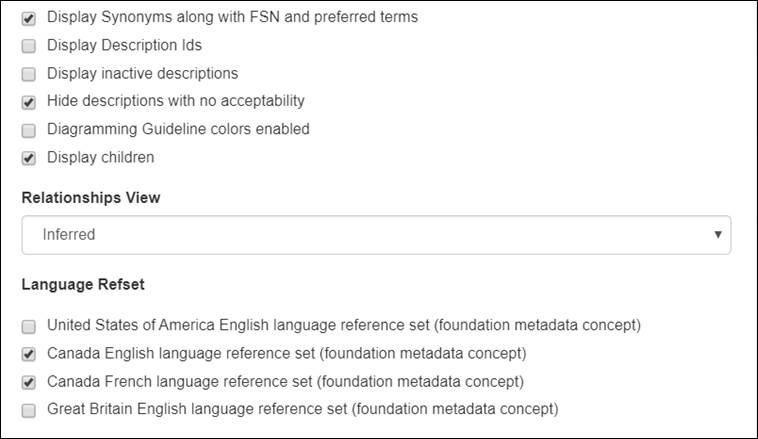This screenshot has height=439, width=758.
Task: Enable Diagramming Guideline colors checkbox
Action: pyautogui.click(x=29, y=130)
